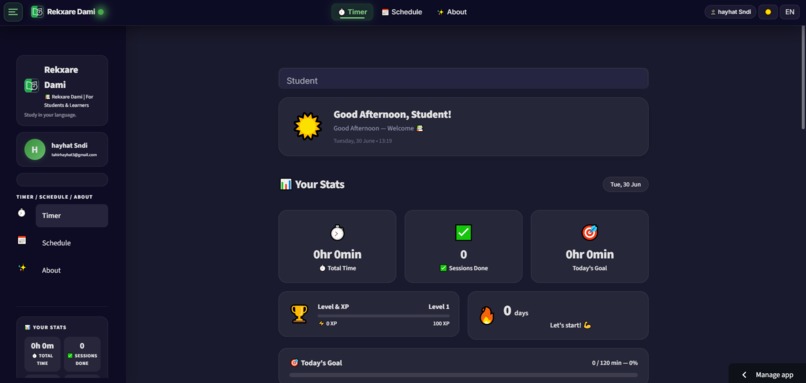806x383 pixels.
Task: Change language with the EN button
Action: coord(790,12)
